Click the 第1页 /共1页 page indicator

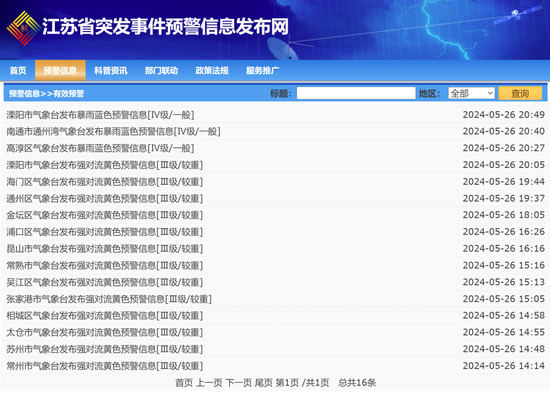coord(302,383)
